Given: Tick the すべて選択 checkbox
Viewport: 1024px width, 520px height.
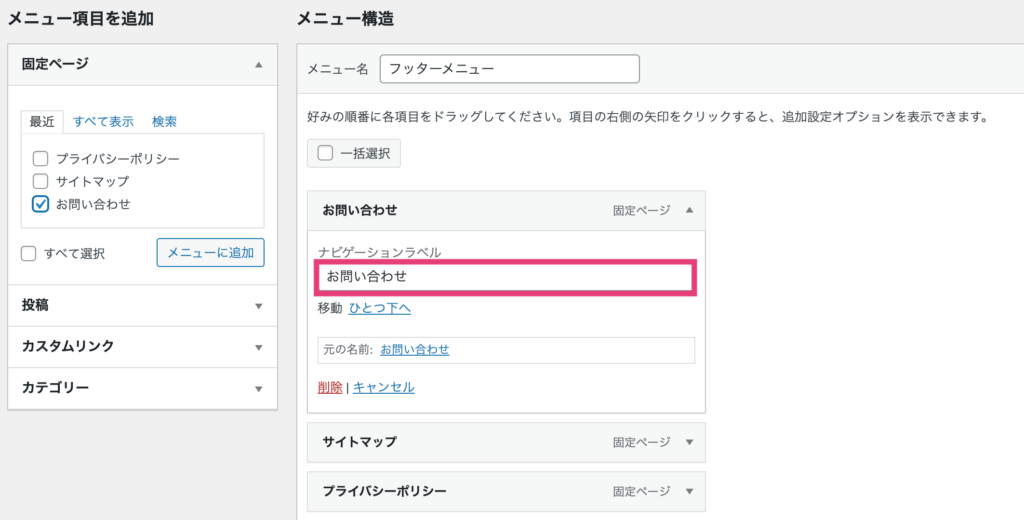Looking at the screenshot, I should 28,253.
